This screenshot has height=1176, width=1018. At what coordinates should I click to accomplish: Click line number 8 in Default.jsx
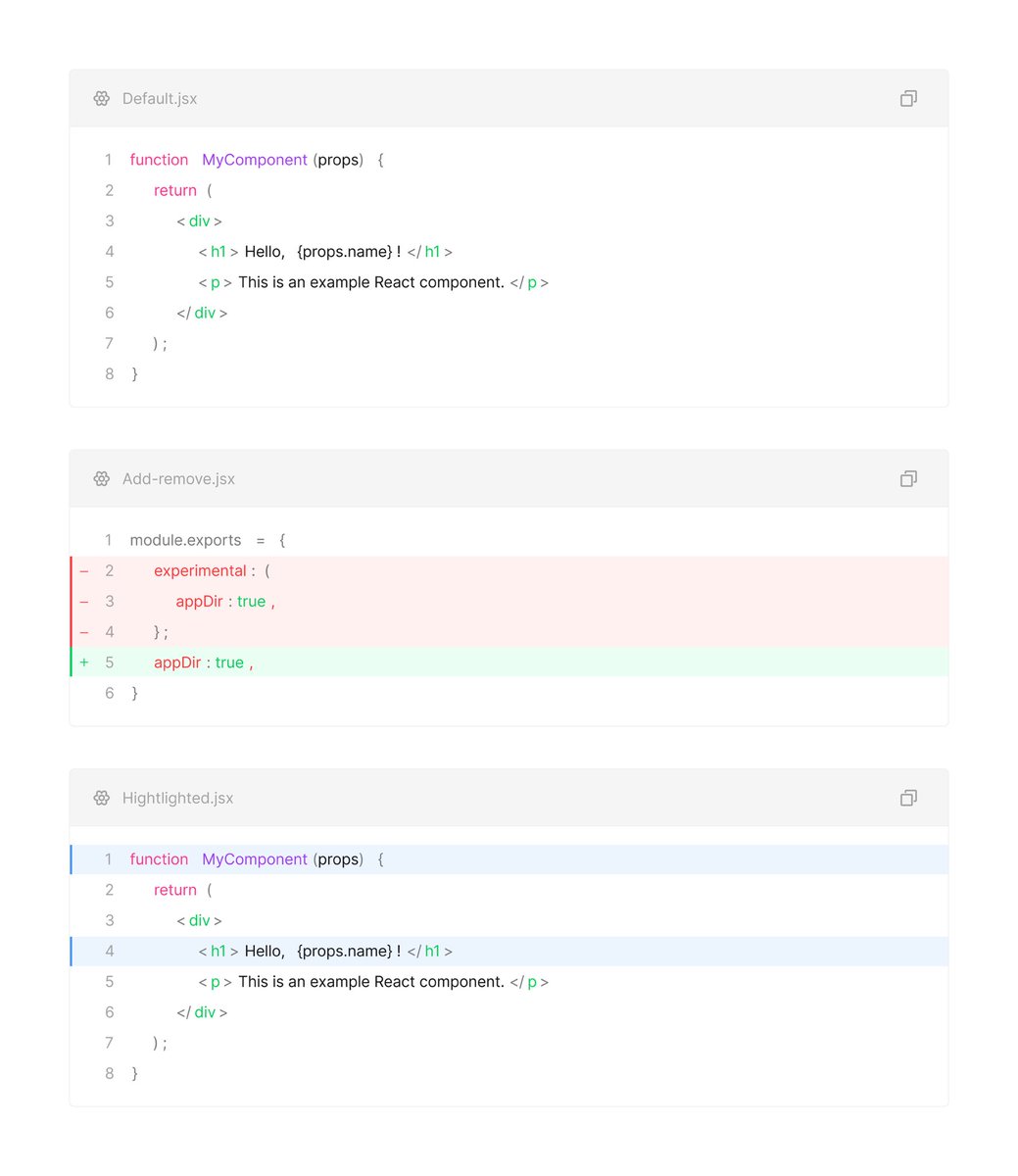(x=110, y=374)
